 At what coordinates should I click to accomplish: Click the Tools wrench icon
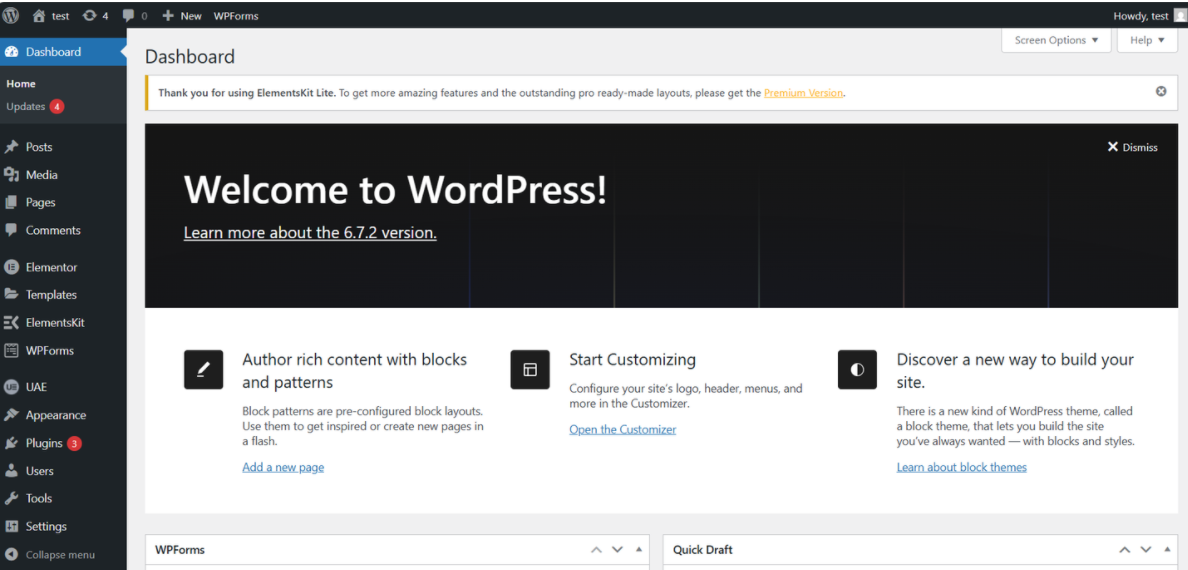pyautogui.click(x=11, y=499)
